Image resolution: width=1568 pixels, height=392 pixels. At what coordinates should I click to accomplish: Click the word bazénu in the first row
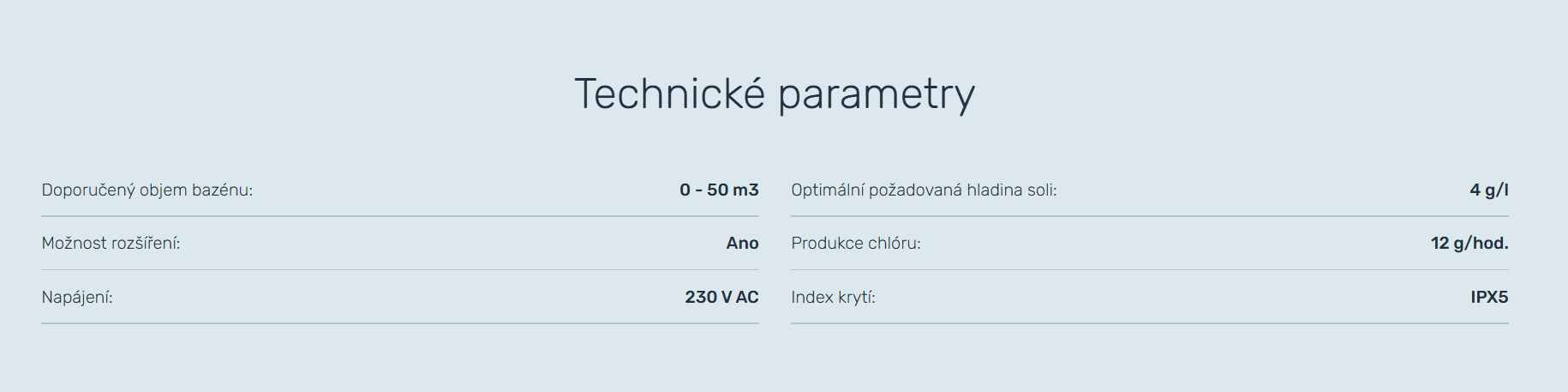222,190
